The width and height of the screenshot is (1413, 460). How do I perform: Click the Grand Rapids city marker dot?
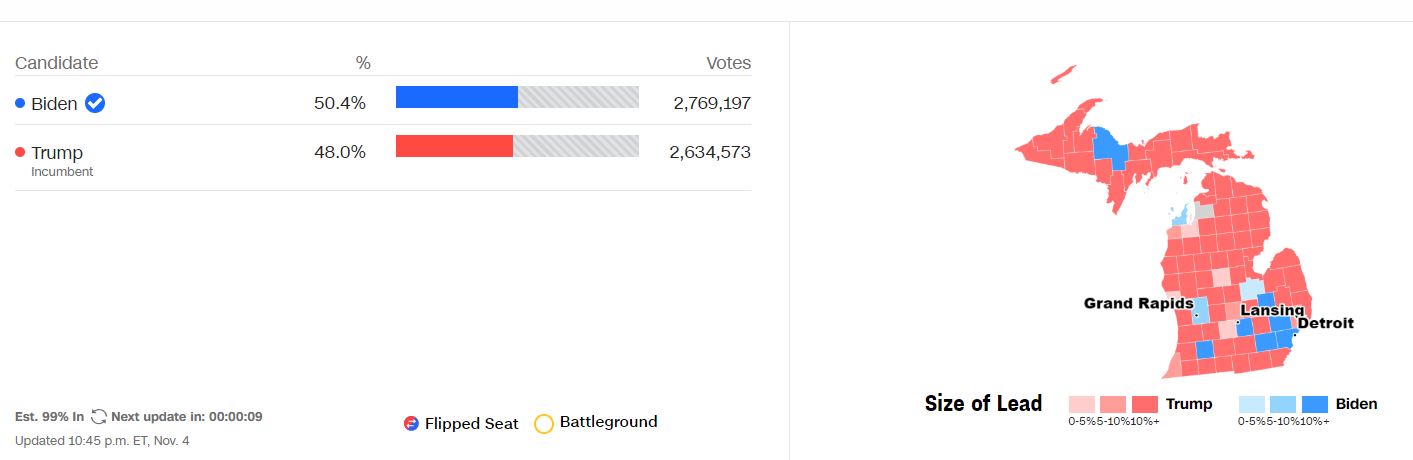coord(1196,316)
